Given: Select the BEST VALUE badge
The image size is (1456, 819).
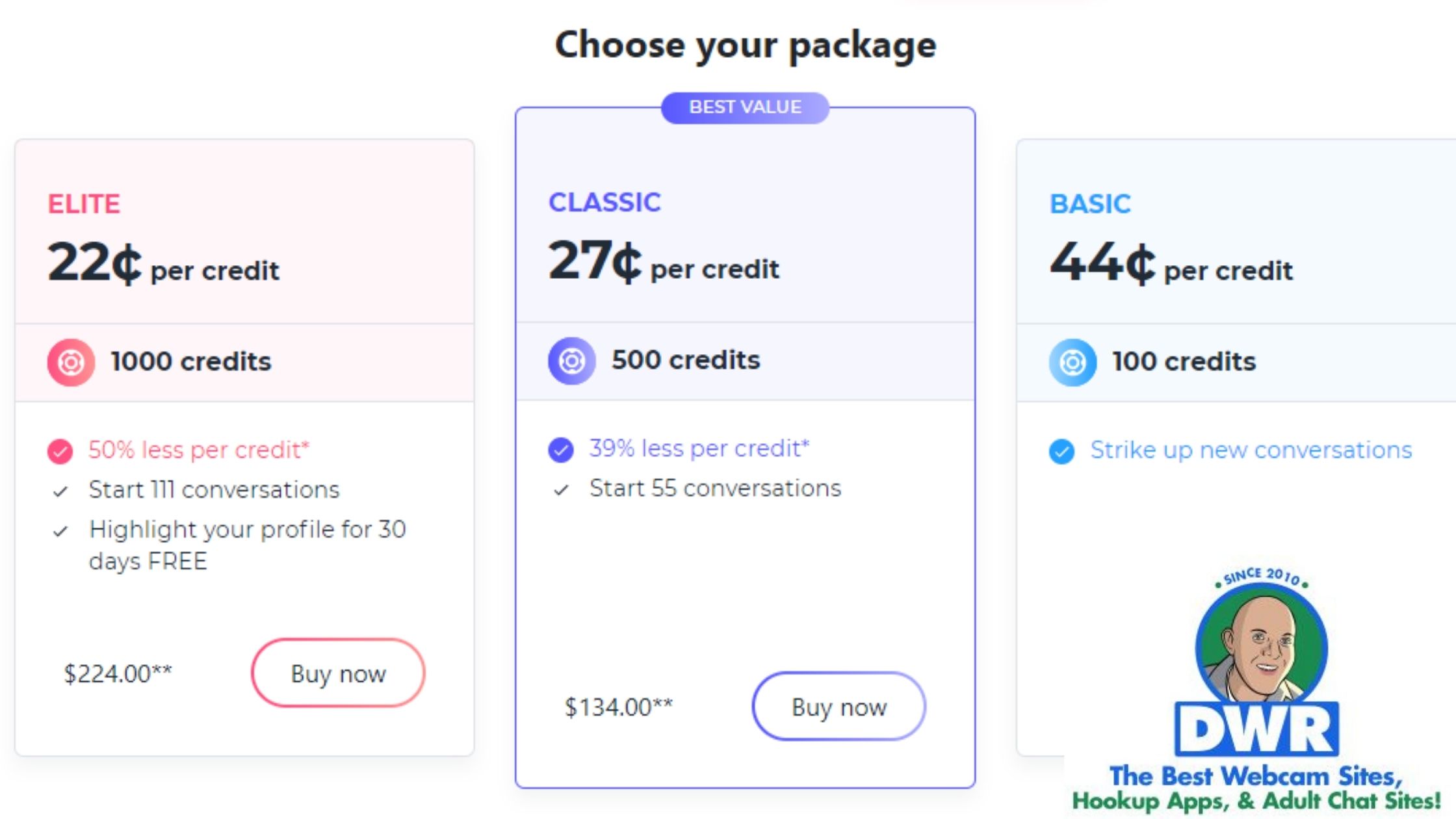Looking at the screenshot, I should click(x=745, y=107).
